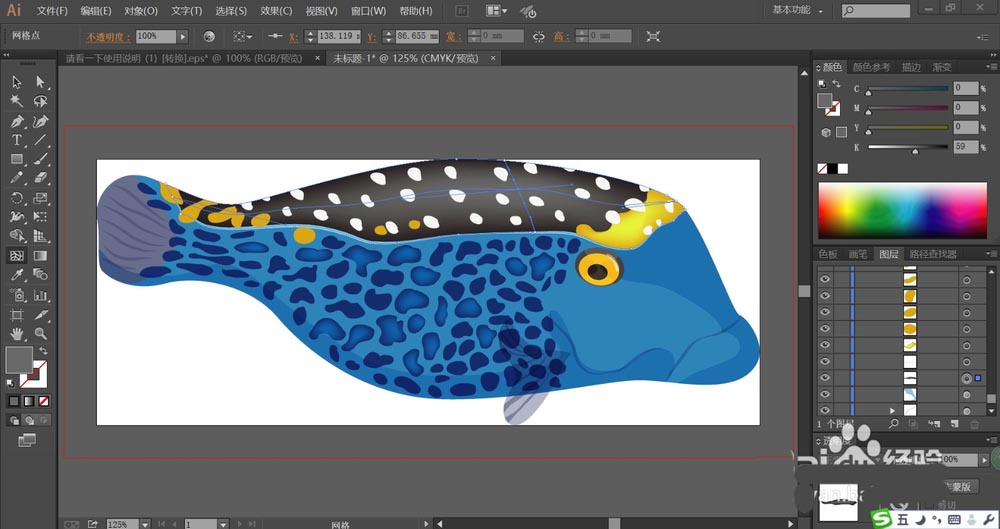Viewport: 1000px width, 529px height.
Task: Toggle eye icon of the selected layer row
Action: coord(825,378)
